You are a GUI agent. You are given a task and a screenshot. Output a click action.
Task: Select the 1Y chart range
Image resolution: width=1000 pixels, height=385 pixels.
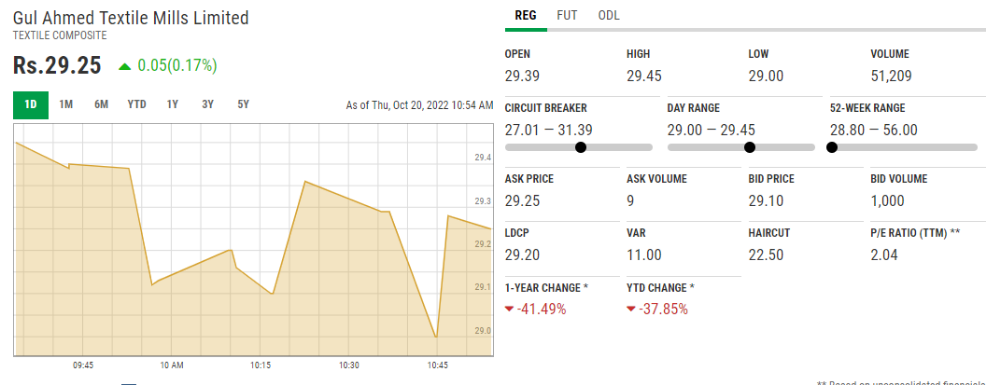172,105
